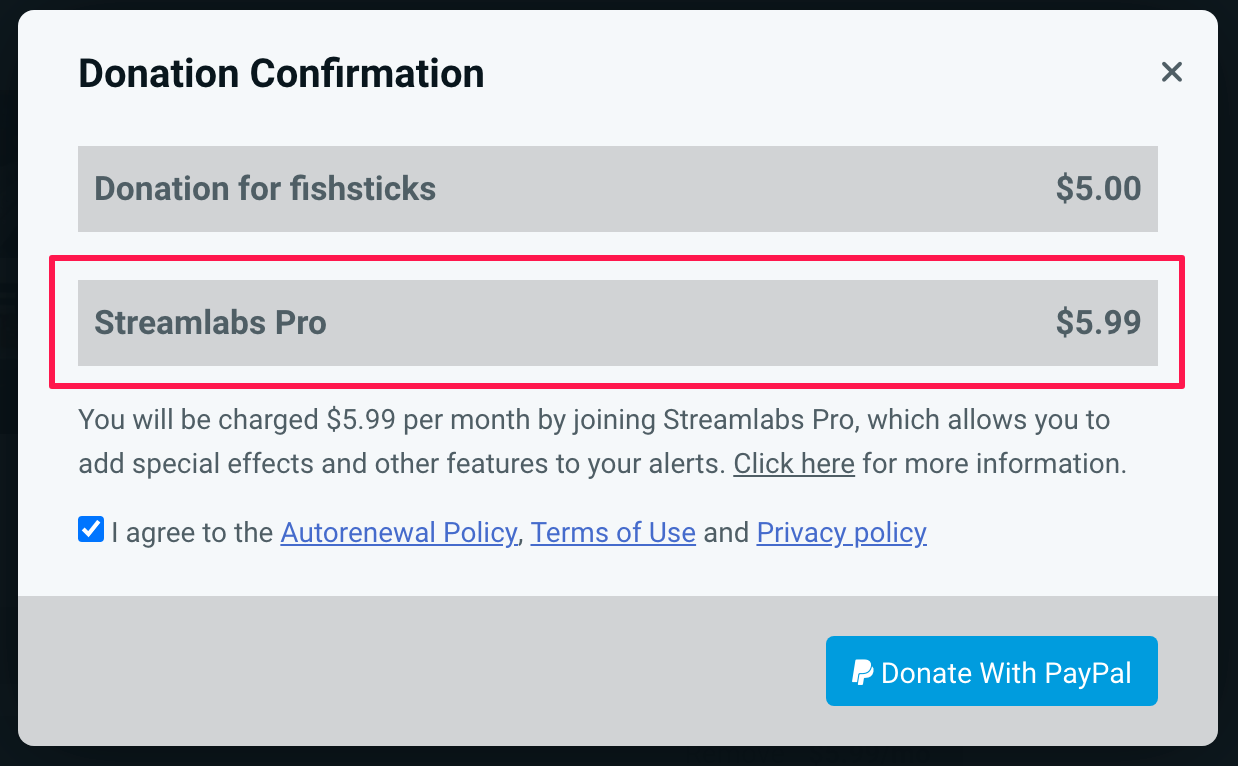The width and height of the screenshot is (1238, 766).
Task: Click the PayPal logo icon
Action: (x=861, y=672)
